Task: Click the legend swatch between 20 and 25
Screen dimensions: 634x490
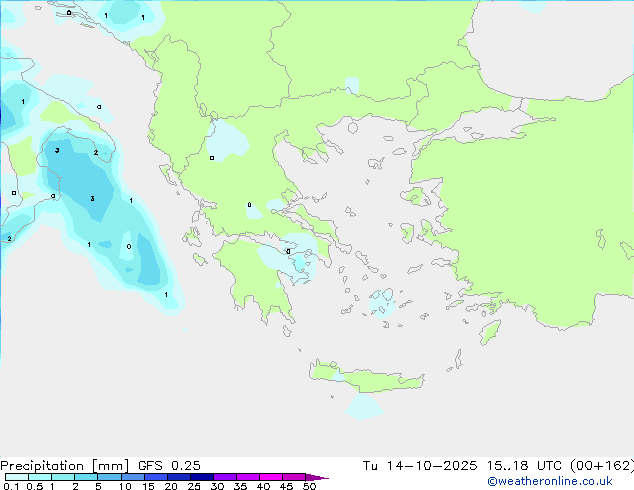Action: [x=179, y=477]
